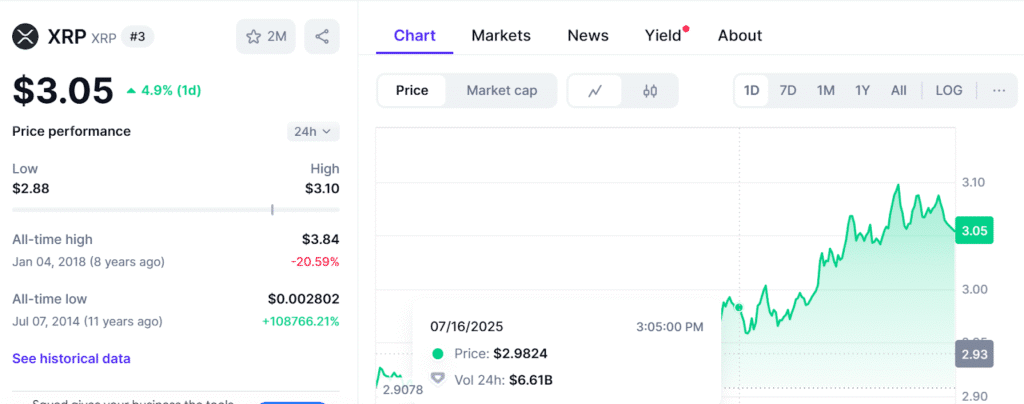Open the chart more options ellipsis
The image size is (1024, 404).
coord(999,91)
